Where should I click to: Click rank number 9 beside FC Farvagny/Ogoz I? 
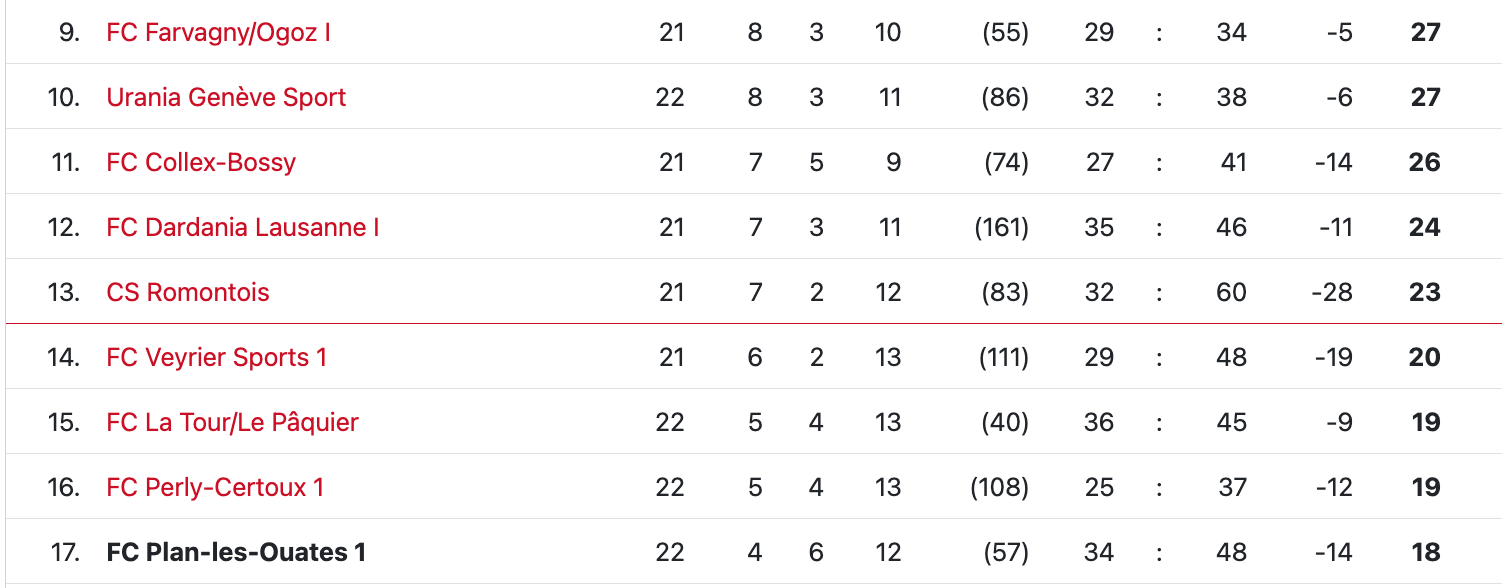coord(69,32)
